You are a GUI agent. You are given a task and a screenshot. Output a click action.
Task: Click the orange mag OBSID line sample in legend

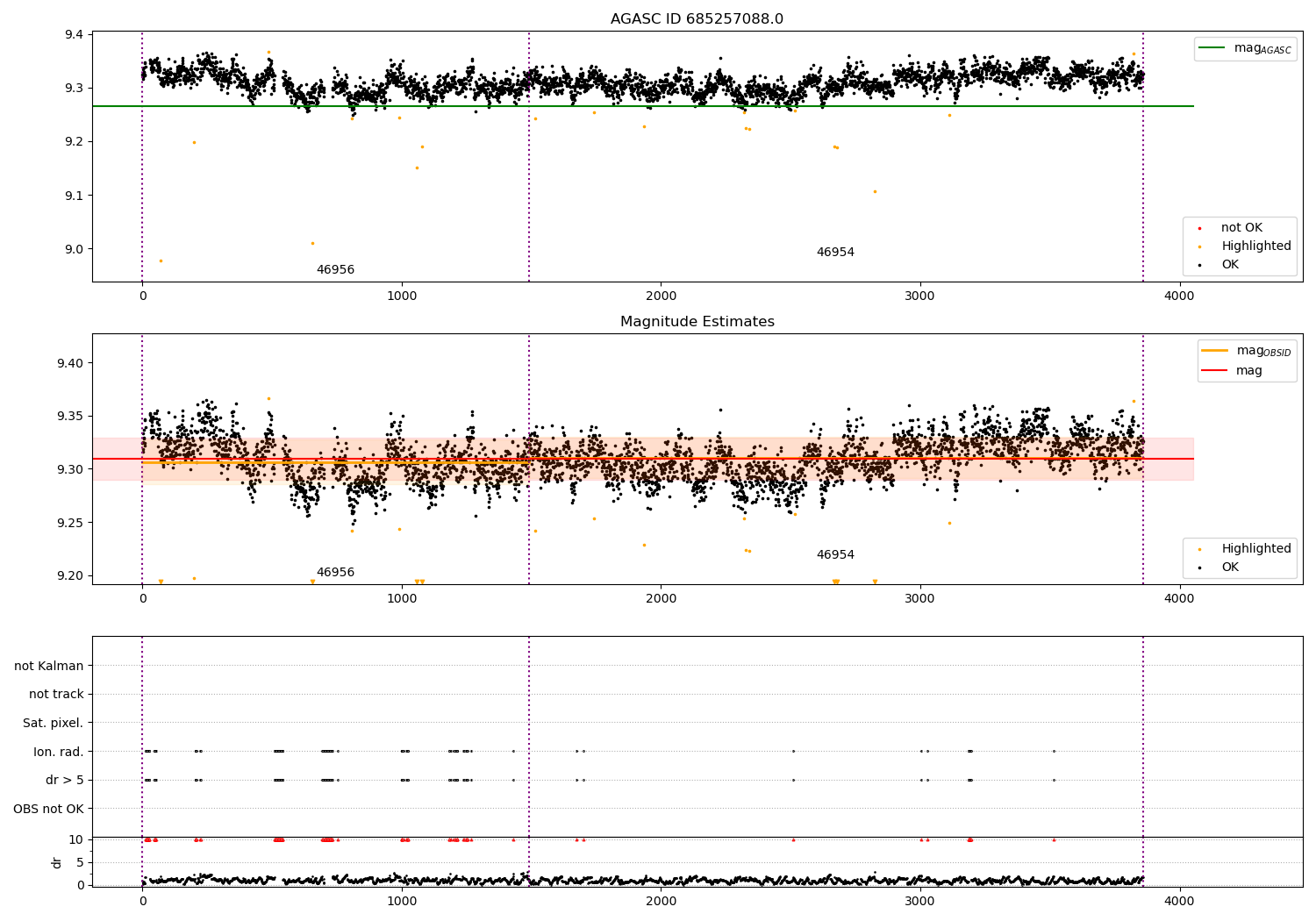(x=1214, y=351)
